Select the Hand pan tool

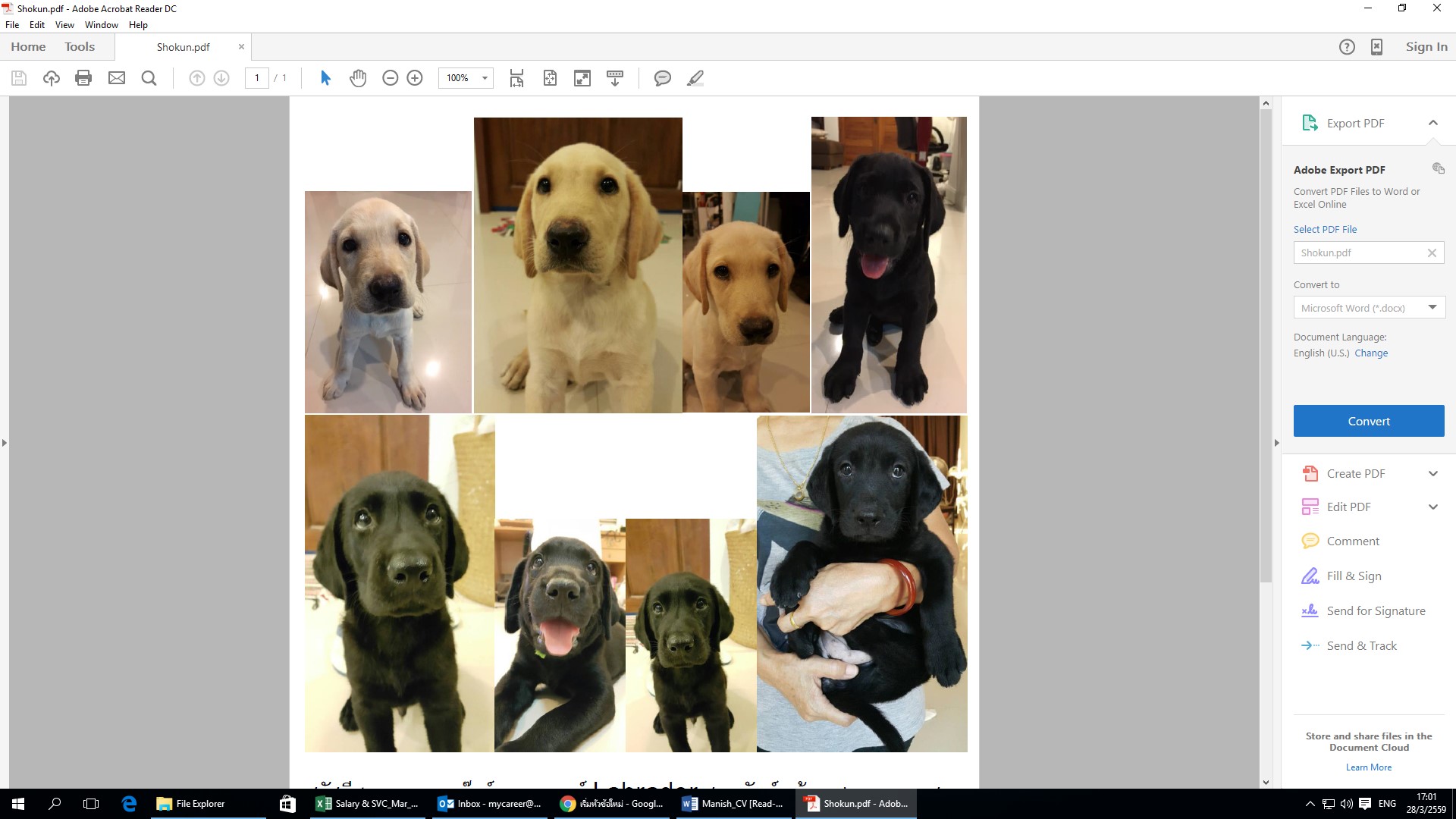pyautogui.click(x=358, y=78)
